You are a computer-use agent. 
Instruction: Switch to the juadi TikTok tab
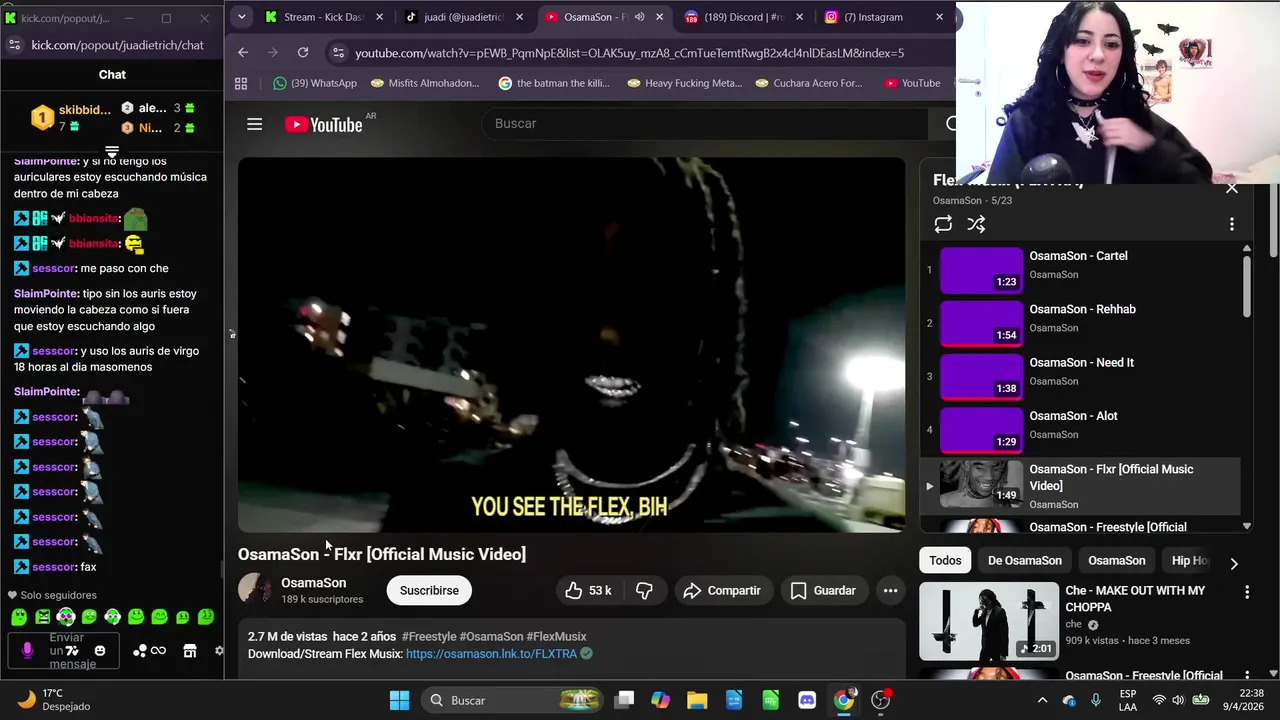point(463,17)
